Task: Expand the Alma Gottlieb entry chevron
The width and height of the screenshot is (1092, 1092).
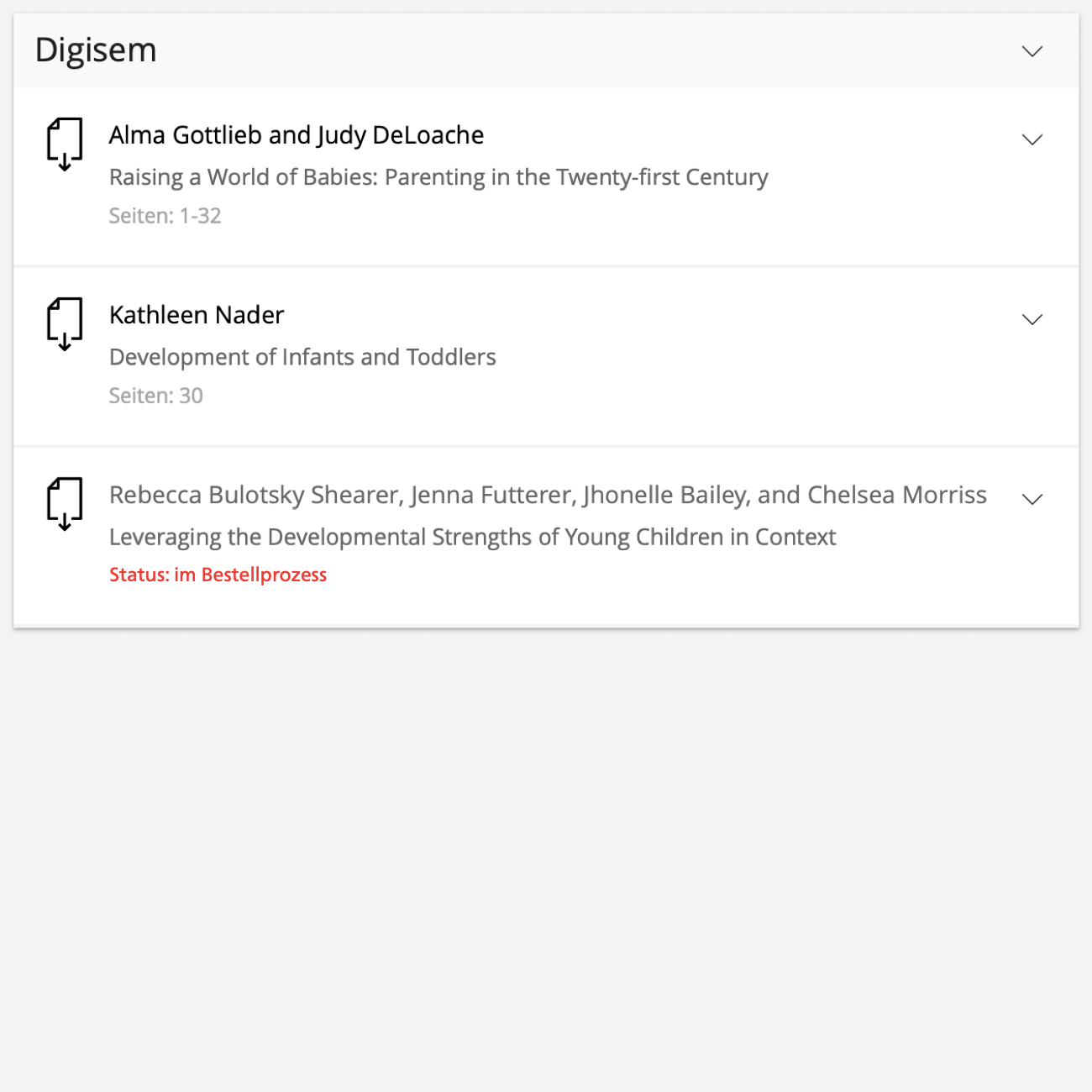Action: (x=1032, y=139)
